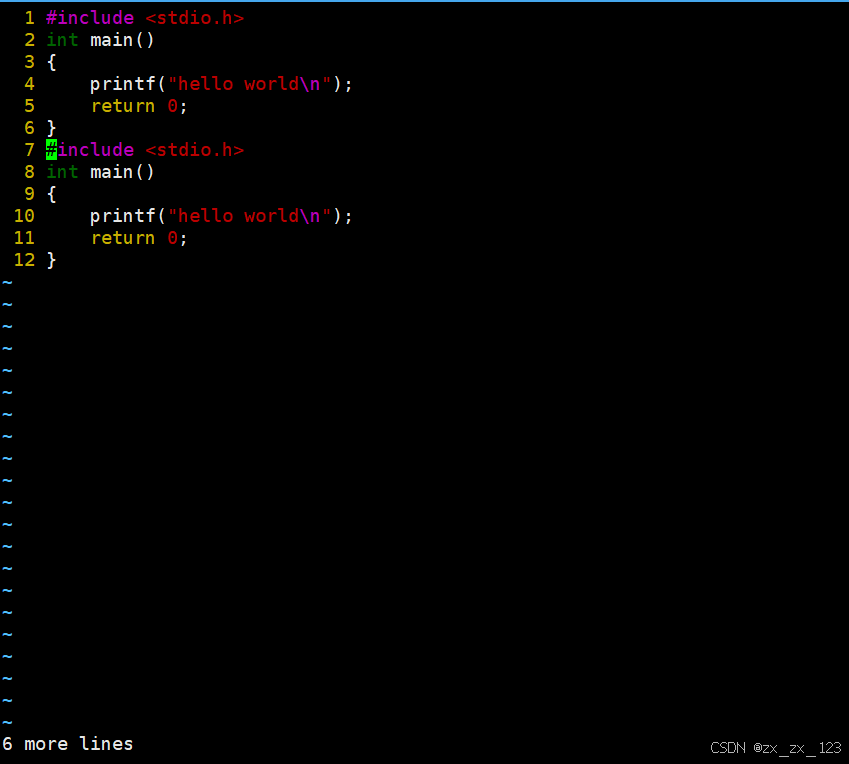Viewport: 849px width, 764px height.
Task: Click the opening brace on line 9
Action: click(x=51, y=194)
